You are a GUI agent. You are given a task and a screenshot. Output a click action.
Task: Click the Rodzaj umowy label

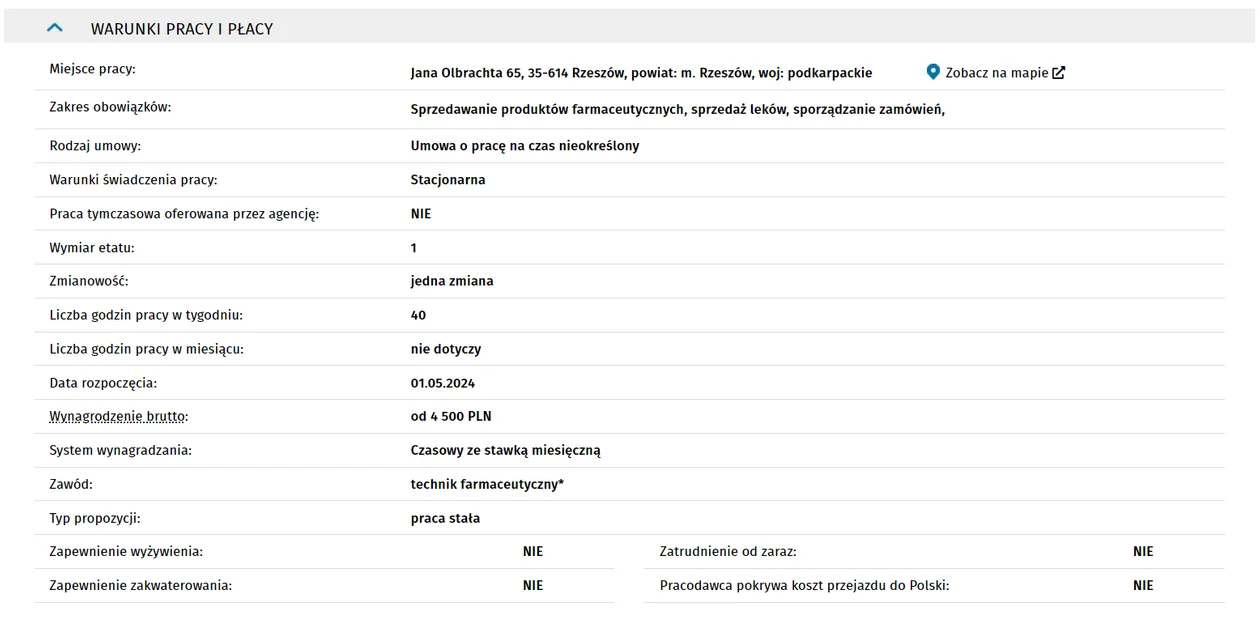click(x=95, y=146)
